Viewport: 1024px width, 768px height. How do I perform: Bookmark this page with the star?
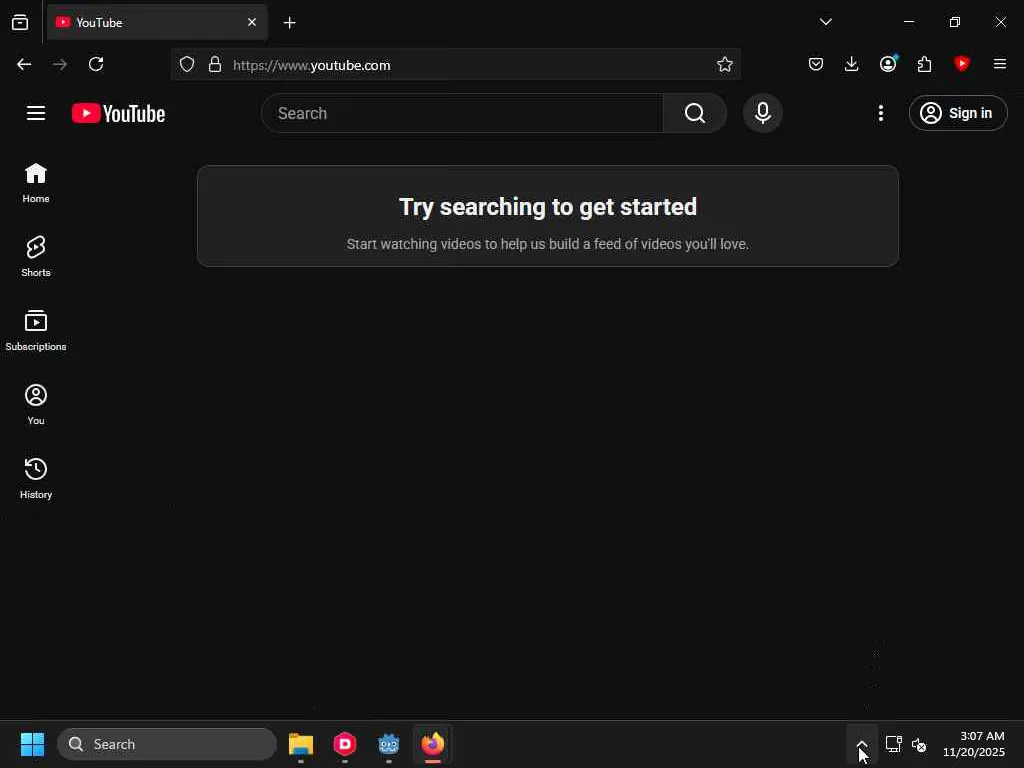[x=724, y=64]
